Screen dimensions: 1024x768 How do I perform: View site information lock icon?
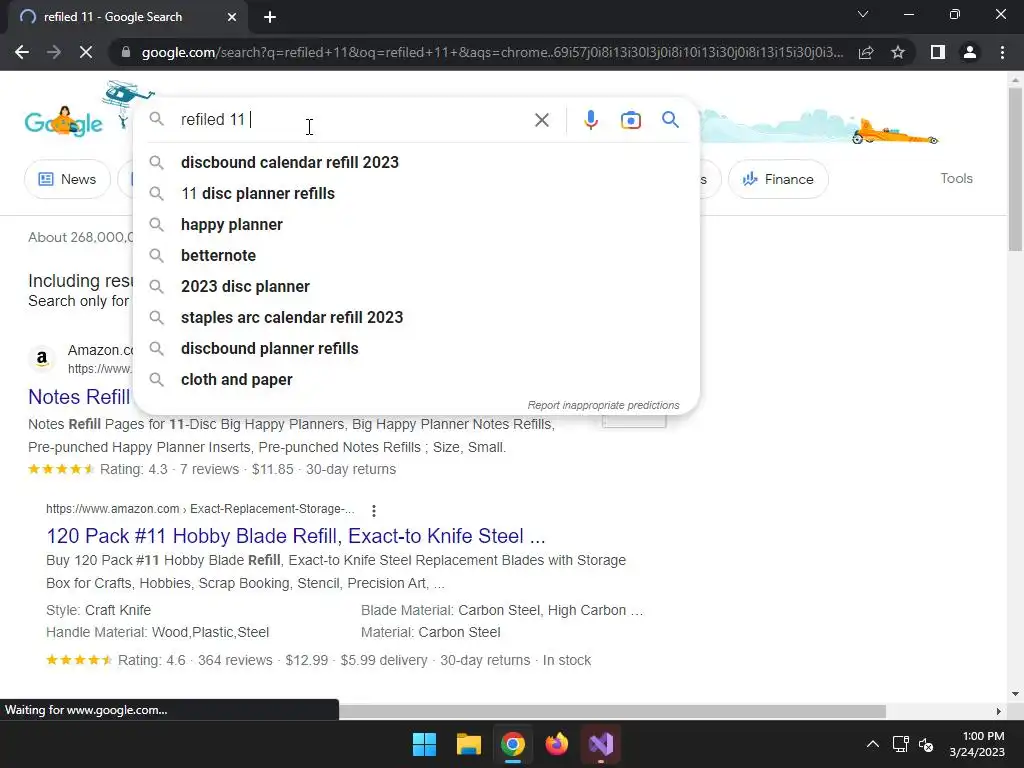[126, 52]
